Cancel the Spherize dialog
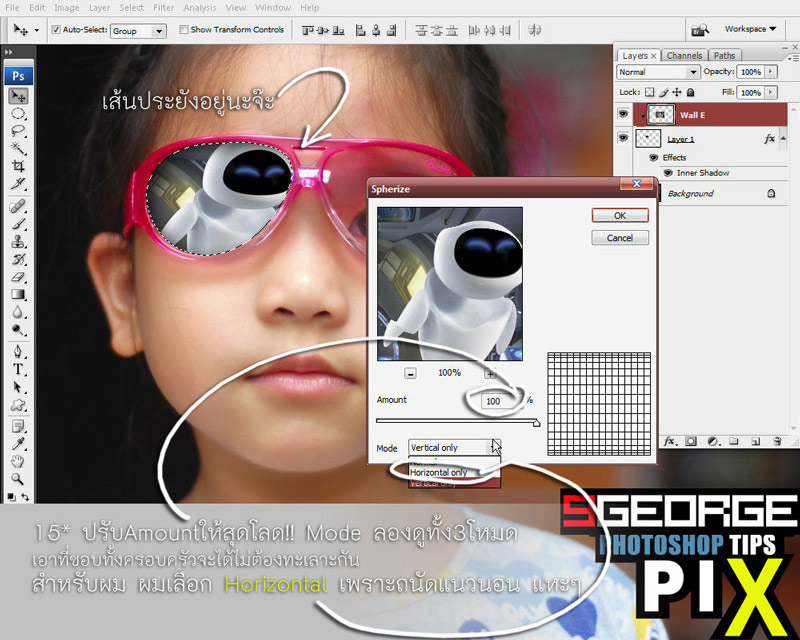 click(620, 238)
